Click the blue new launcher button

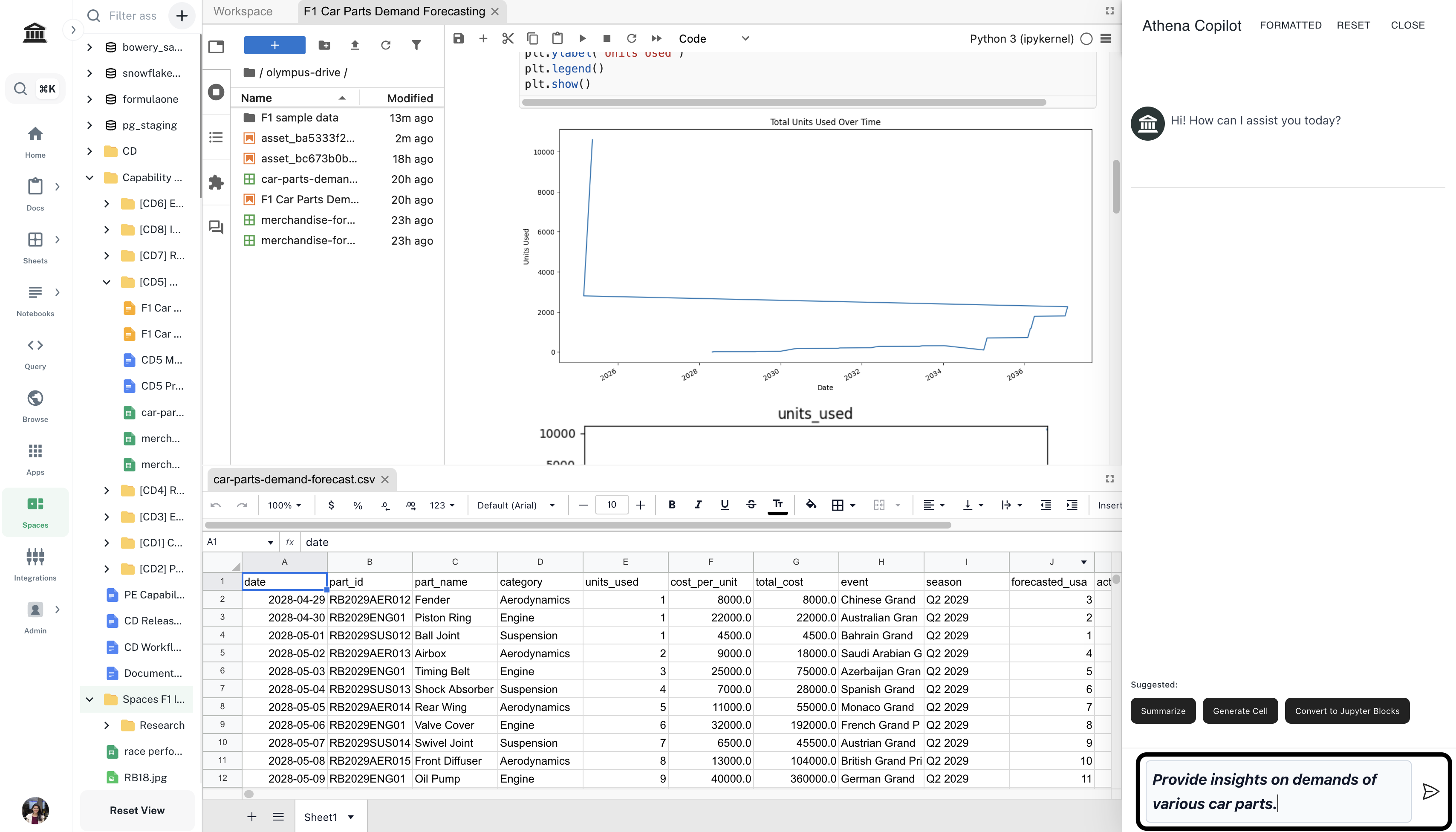point(275,45)
